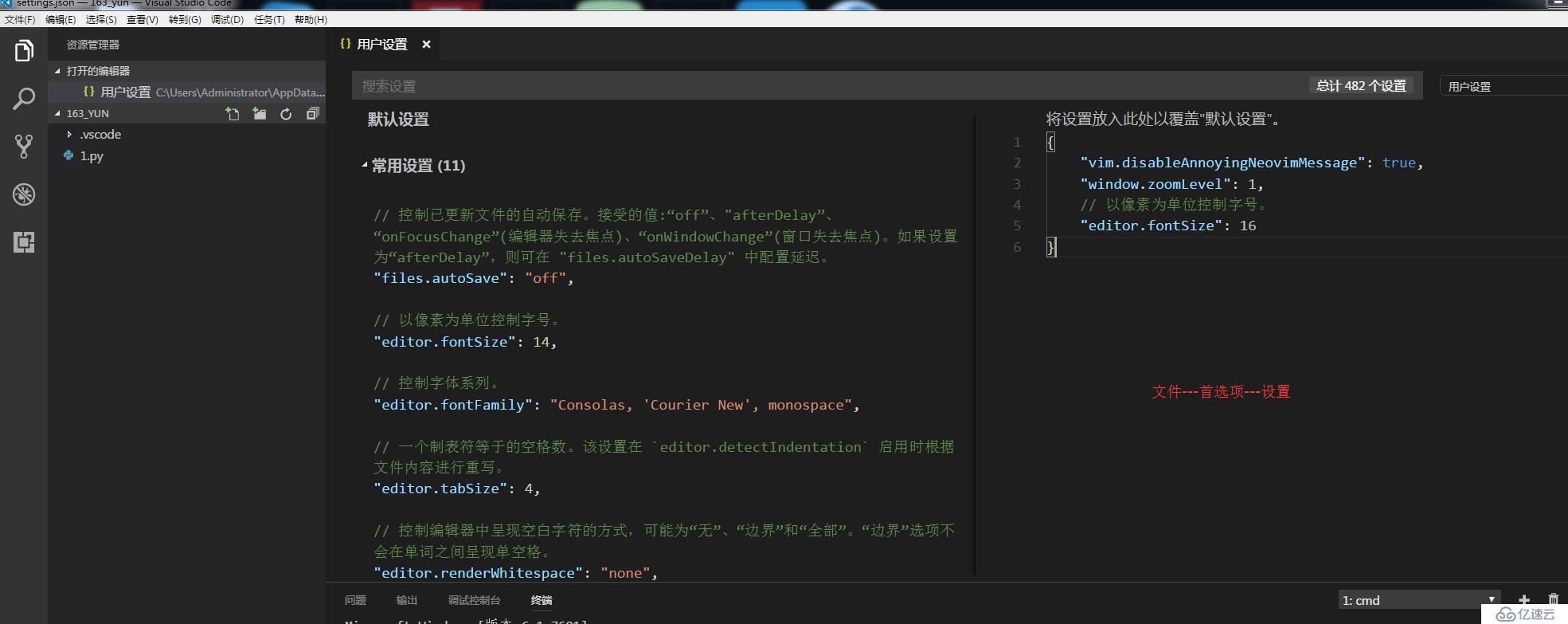Open the Search view in activity bar
1568x624 pixels.
coord(24,99)
